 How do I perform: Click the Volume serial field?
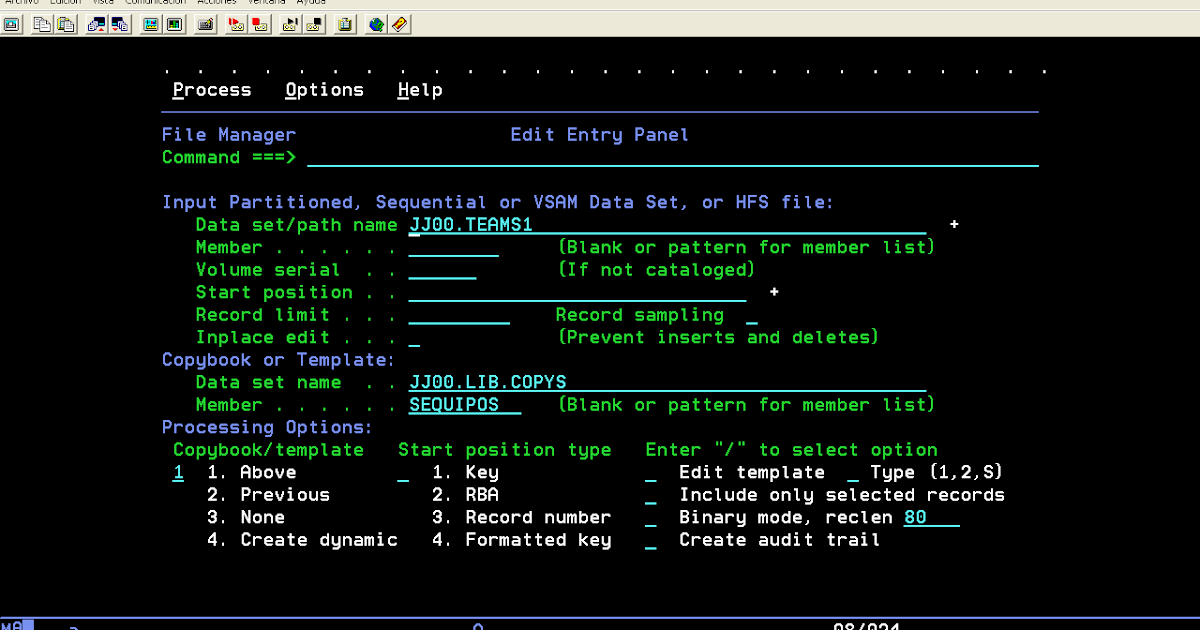442,270
